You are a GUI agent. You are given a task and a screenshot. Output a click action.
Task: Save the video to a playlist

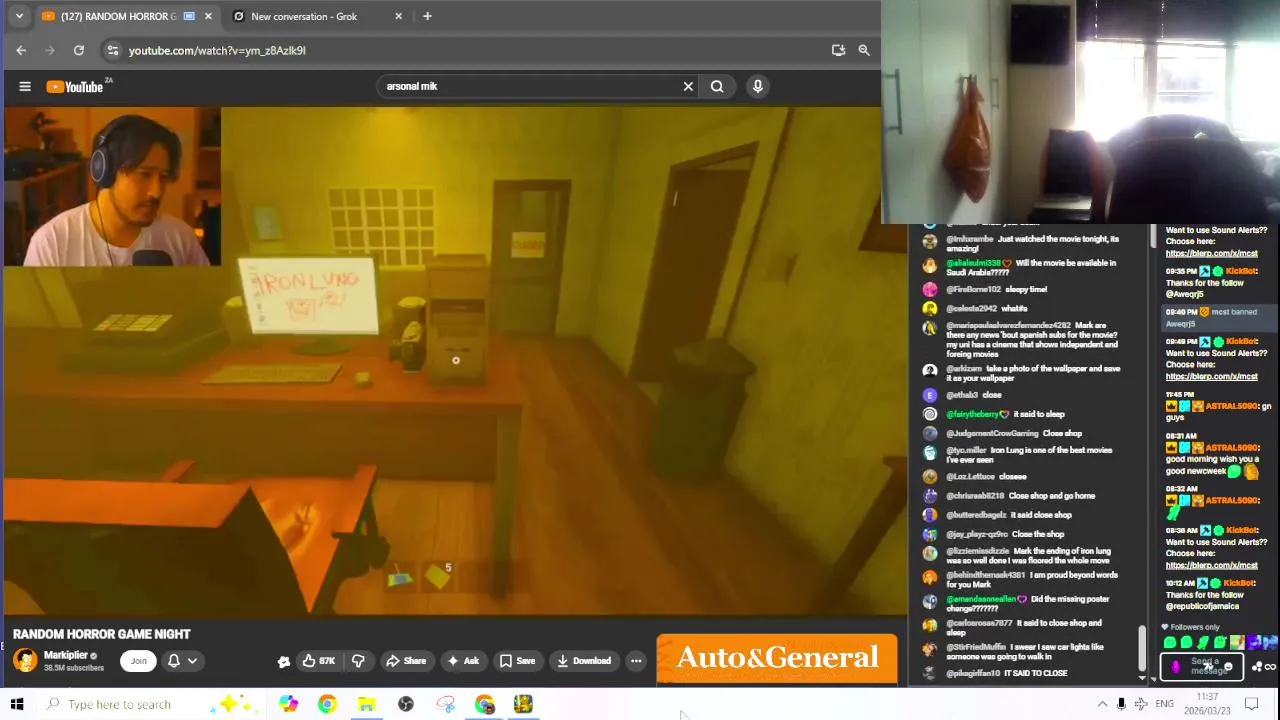(x=518, y=661)
